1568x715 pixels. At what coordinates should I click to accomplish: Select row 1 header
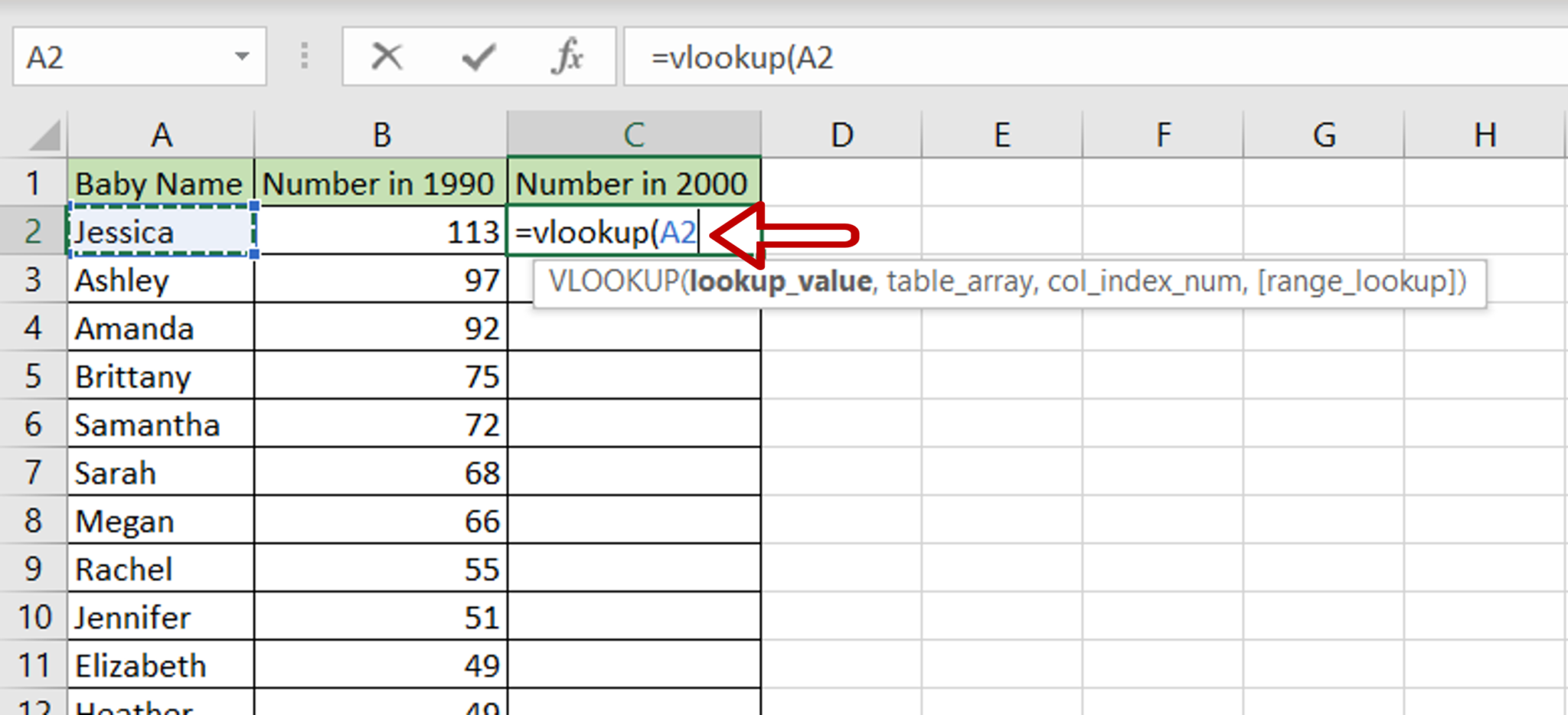click(x=33, y=182)
